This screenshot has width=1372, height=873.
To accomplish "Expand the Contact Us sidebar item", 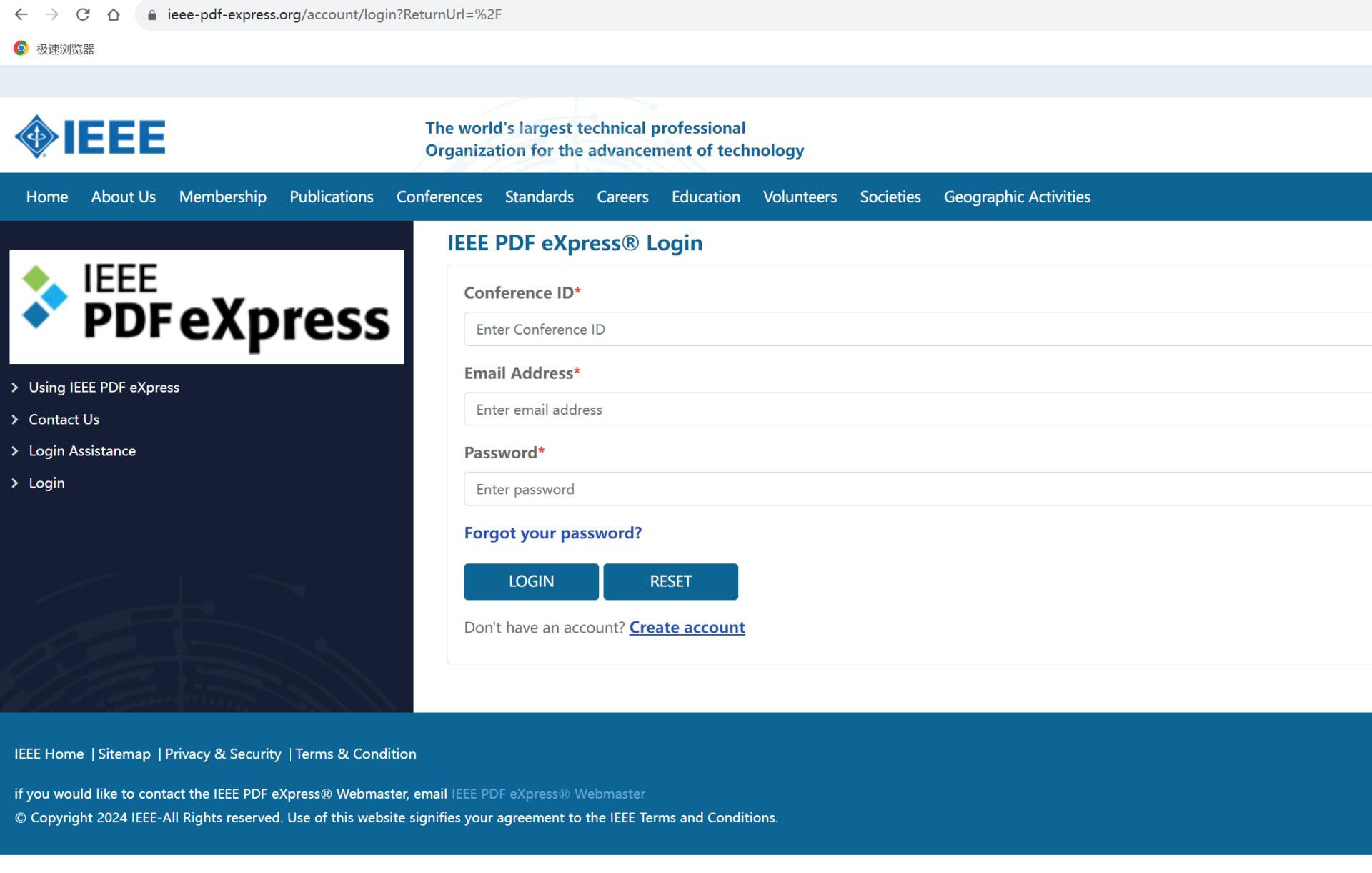I will tap(64, 420).
